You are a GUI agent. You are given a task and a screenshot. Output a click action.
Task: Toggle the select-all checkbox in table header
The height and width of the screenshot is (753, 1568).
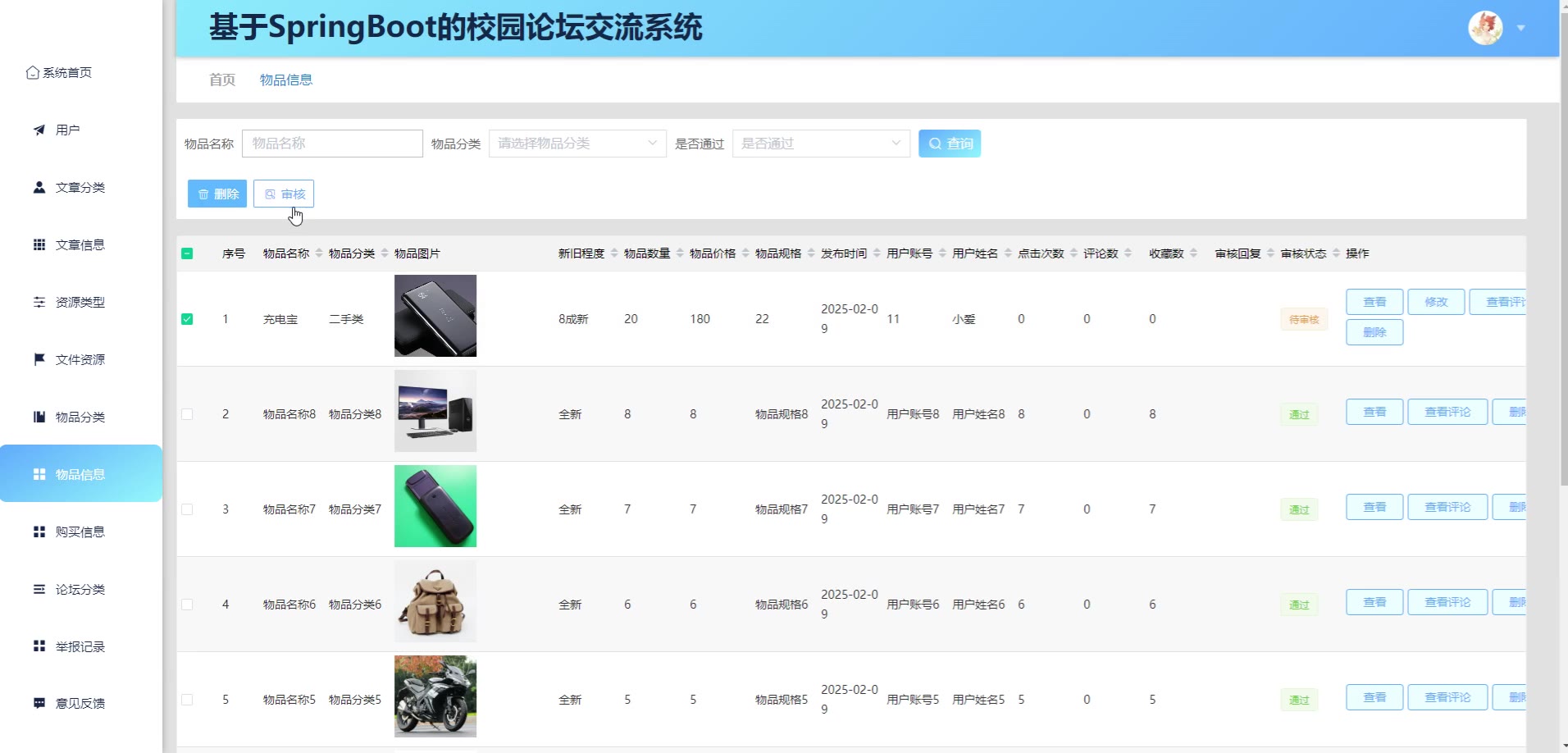tap(187, 253)
